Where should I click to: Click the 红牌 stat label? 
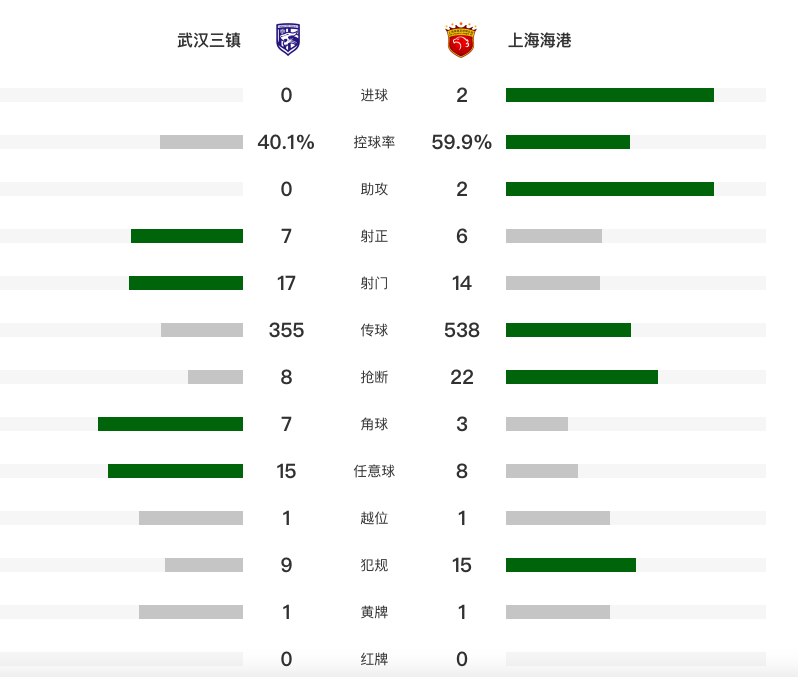[x=374, y=659]
